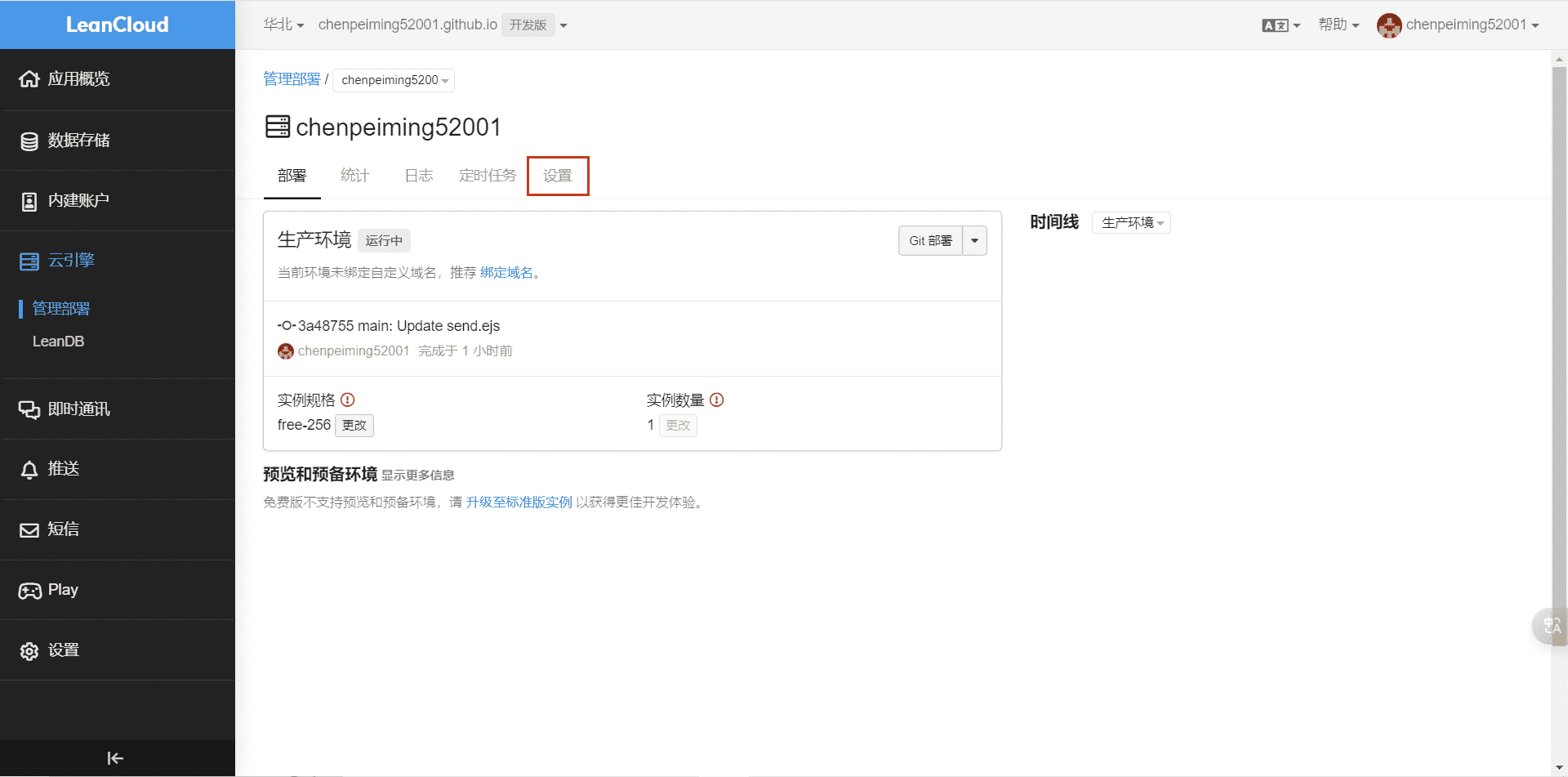Click the 实例数量 info icon
The height and width of the screenshot is (777, 1568).
[x=717, y=400]
